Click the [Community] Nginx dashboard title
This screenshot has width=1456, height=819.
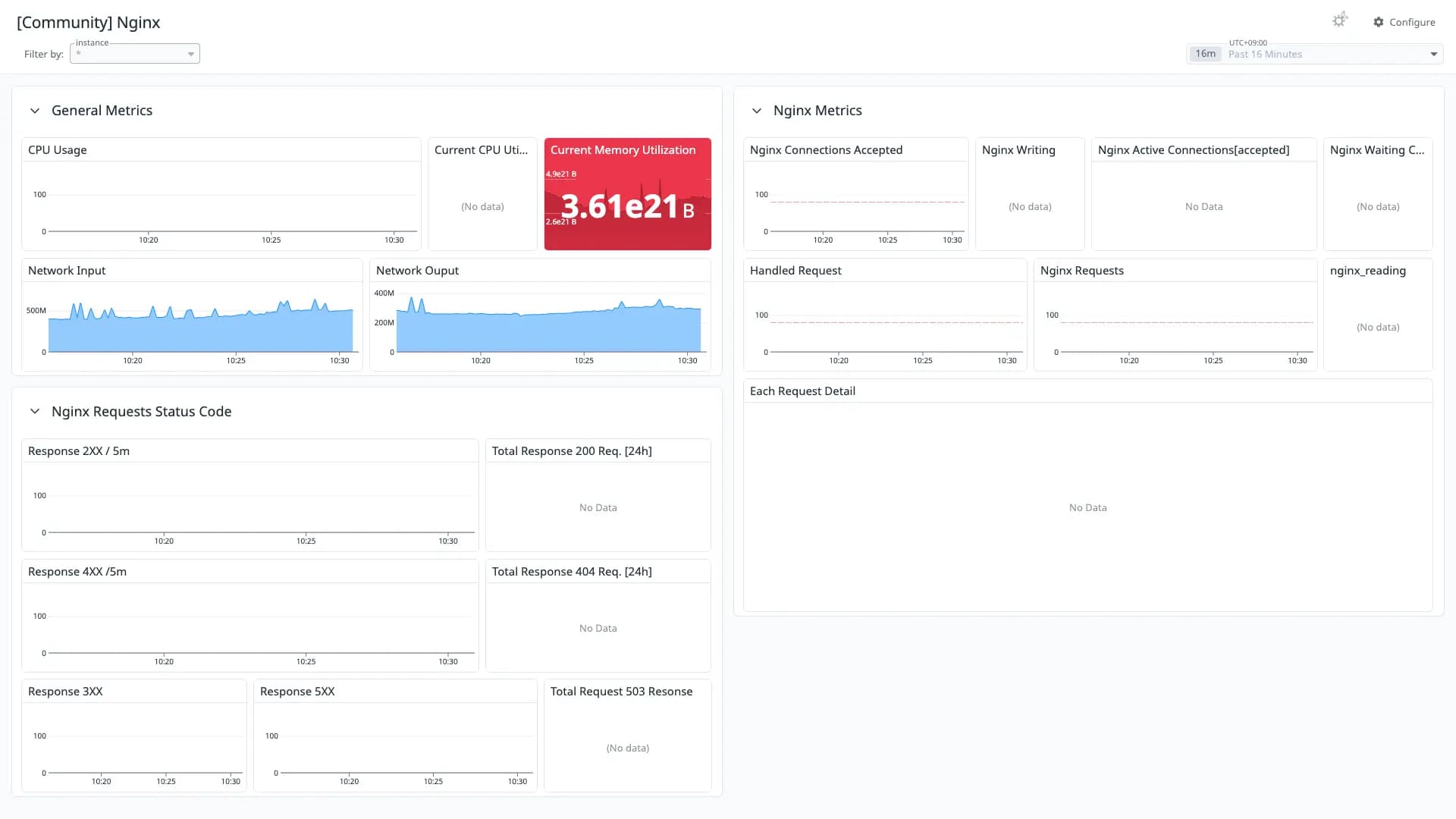point(89,23)
